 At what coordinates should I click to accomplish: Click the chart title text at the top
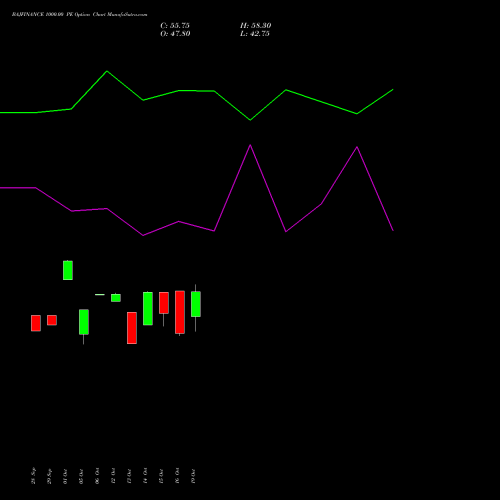coord(79,15)
